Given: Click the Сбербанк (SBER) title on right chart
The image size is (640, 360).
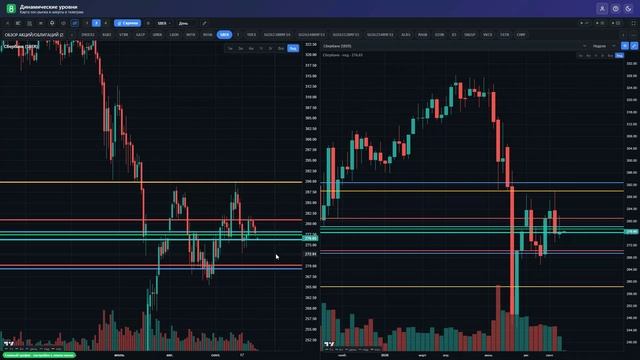Looking at the screenshot, I should click(x=337, y=46).
